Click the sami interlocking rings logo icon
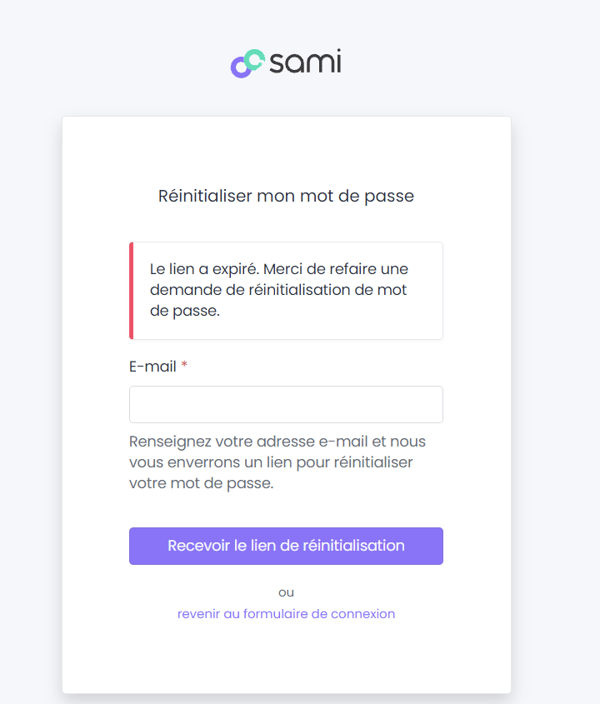The height and width of the screenshot is (704, 600). pyautogui.click(x=247, y=63)
